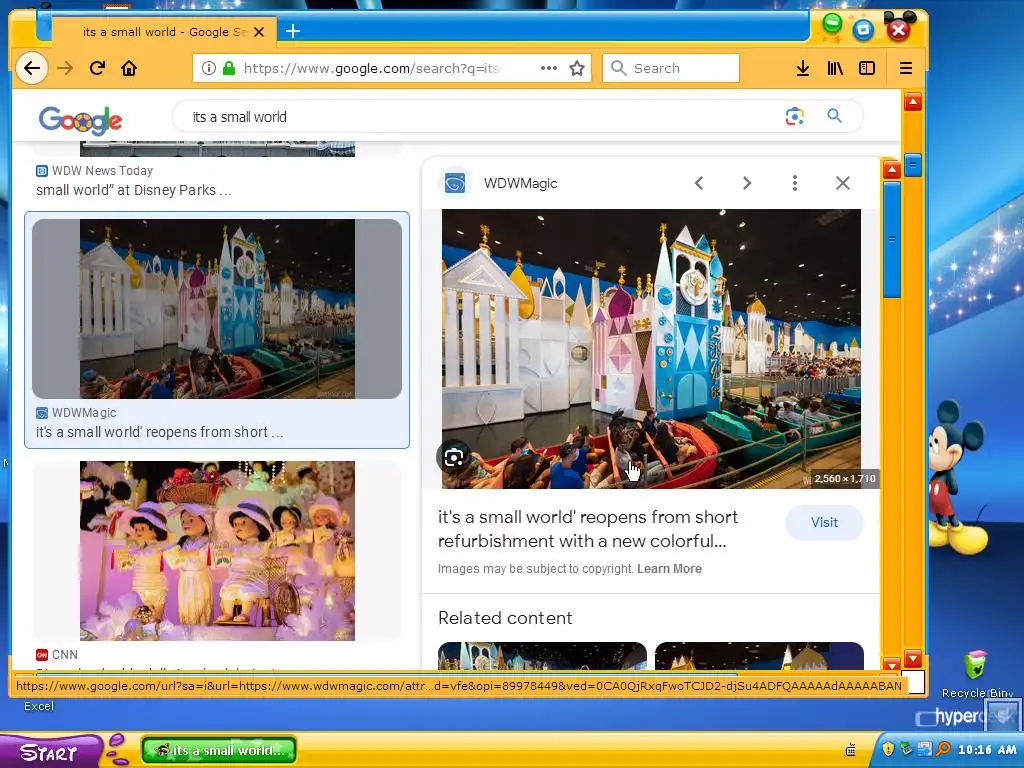Click the security shield tray icon

coord(887,749)
